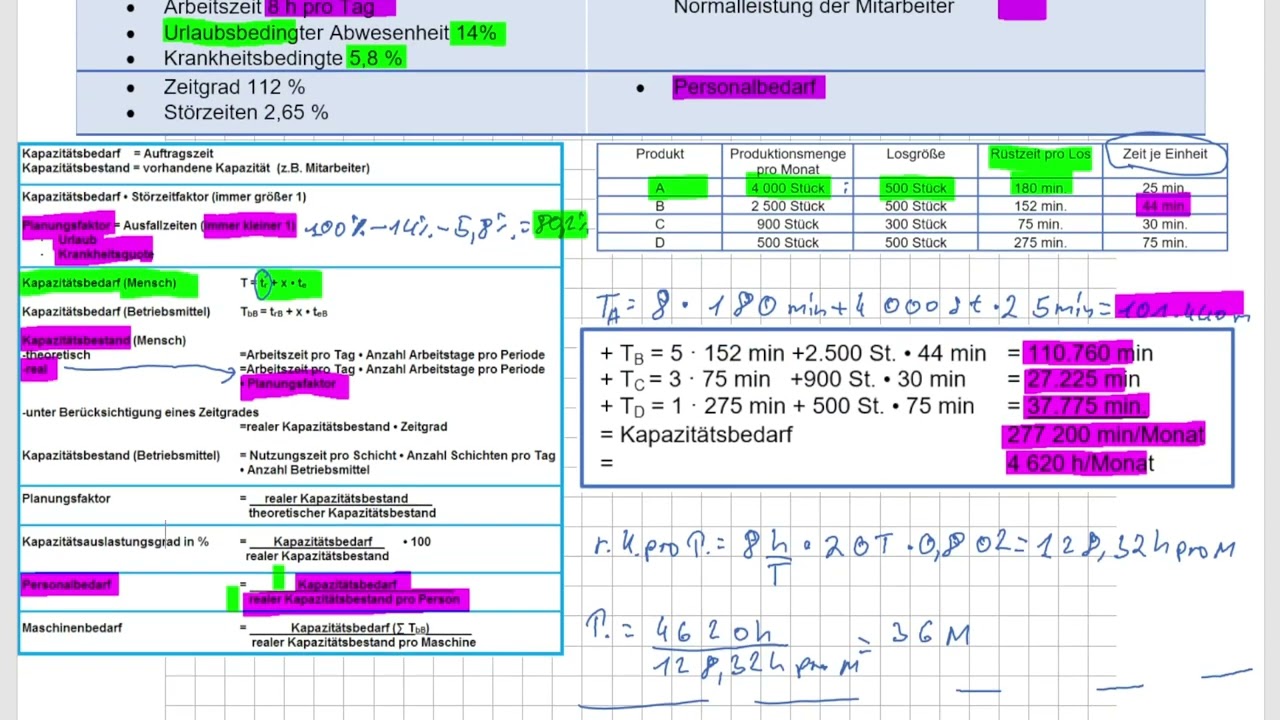Click the highlighted "Personalbedarf" bullet in the blue header

pos(746,87)
